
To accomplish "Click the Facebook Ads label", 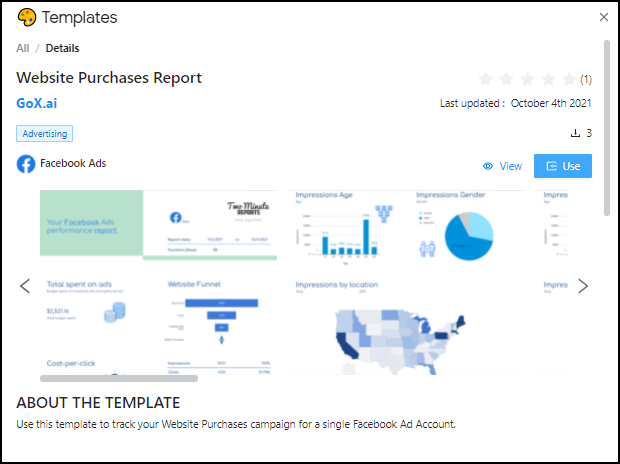I will point(73,163).
